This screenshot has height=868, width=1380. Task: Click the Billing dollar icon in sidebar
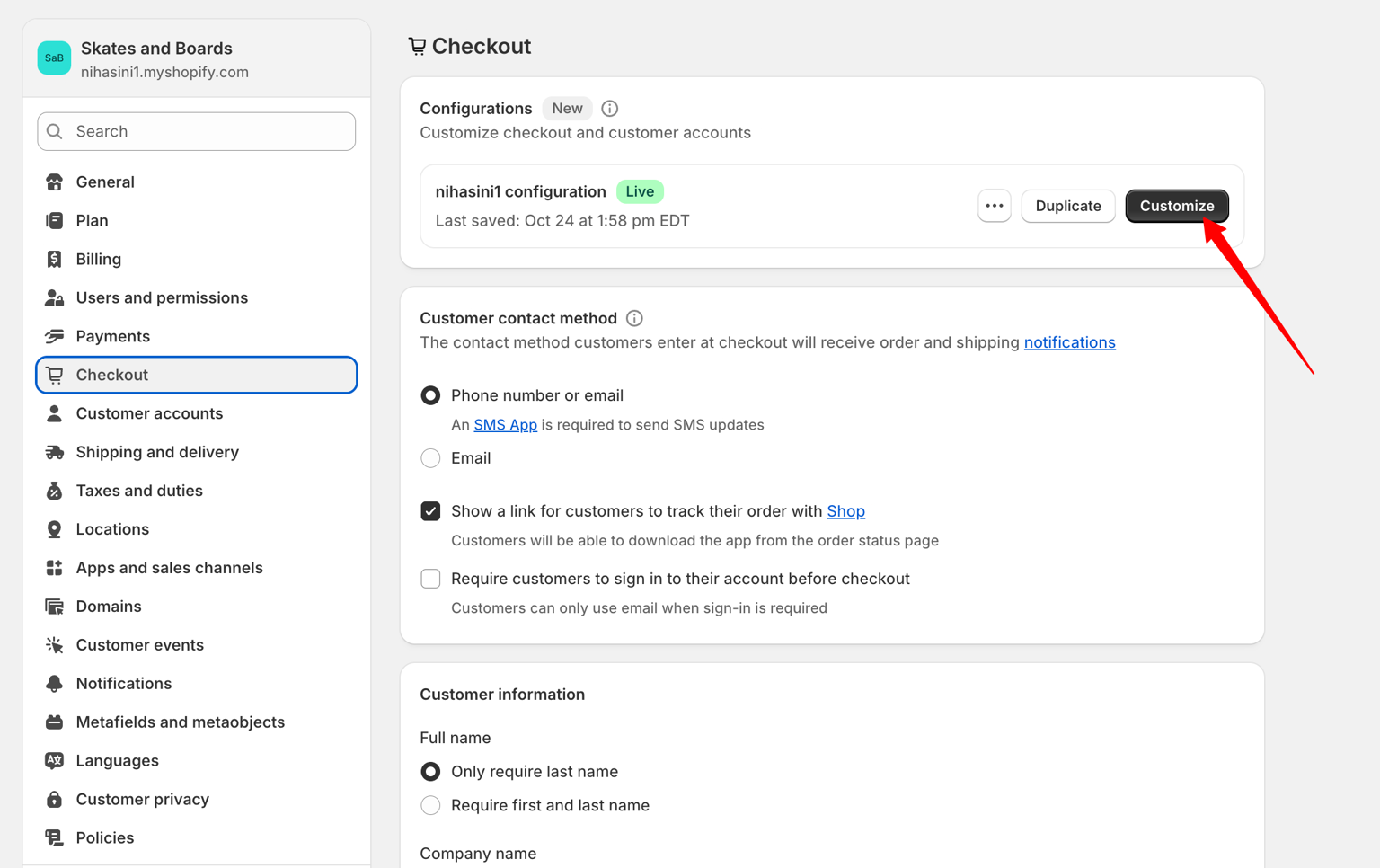(x=55, y=260)
